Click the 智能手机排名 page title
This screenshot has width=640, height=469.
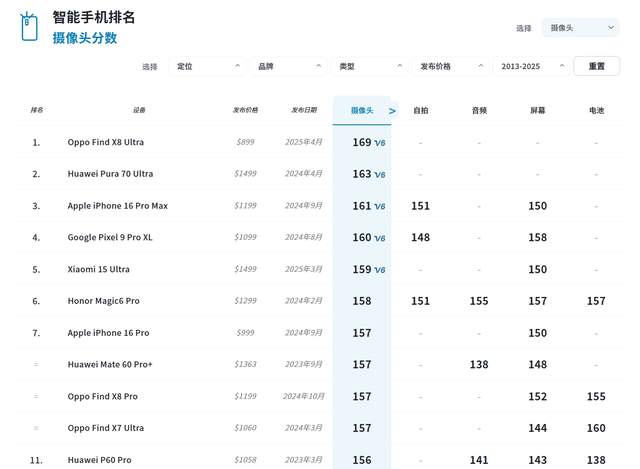pos(93,17)
